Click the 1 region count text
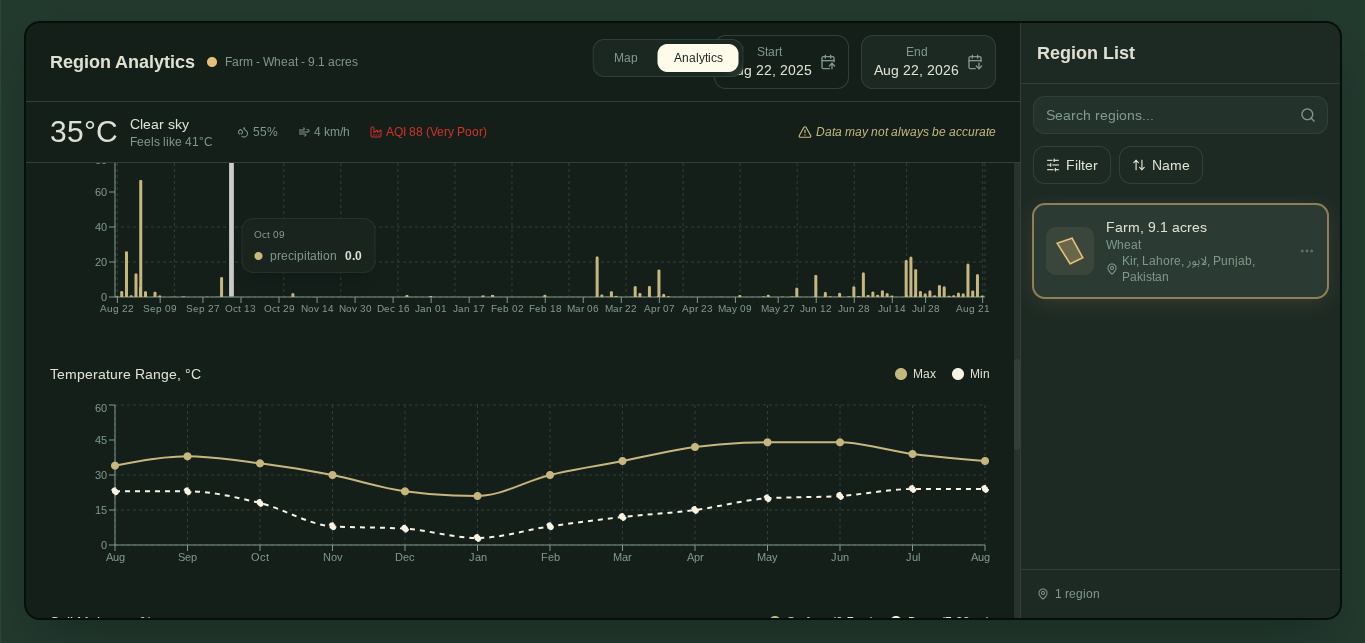1365x643 pixels. point(1077,594)
